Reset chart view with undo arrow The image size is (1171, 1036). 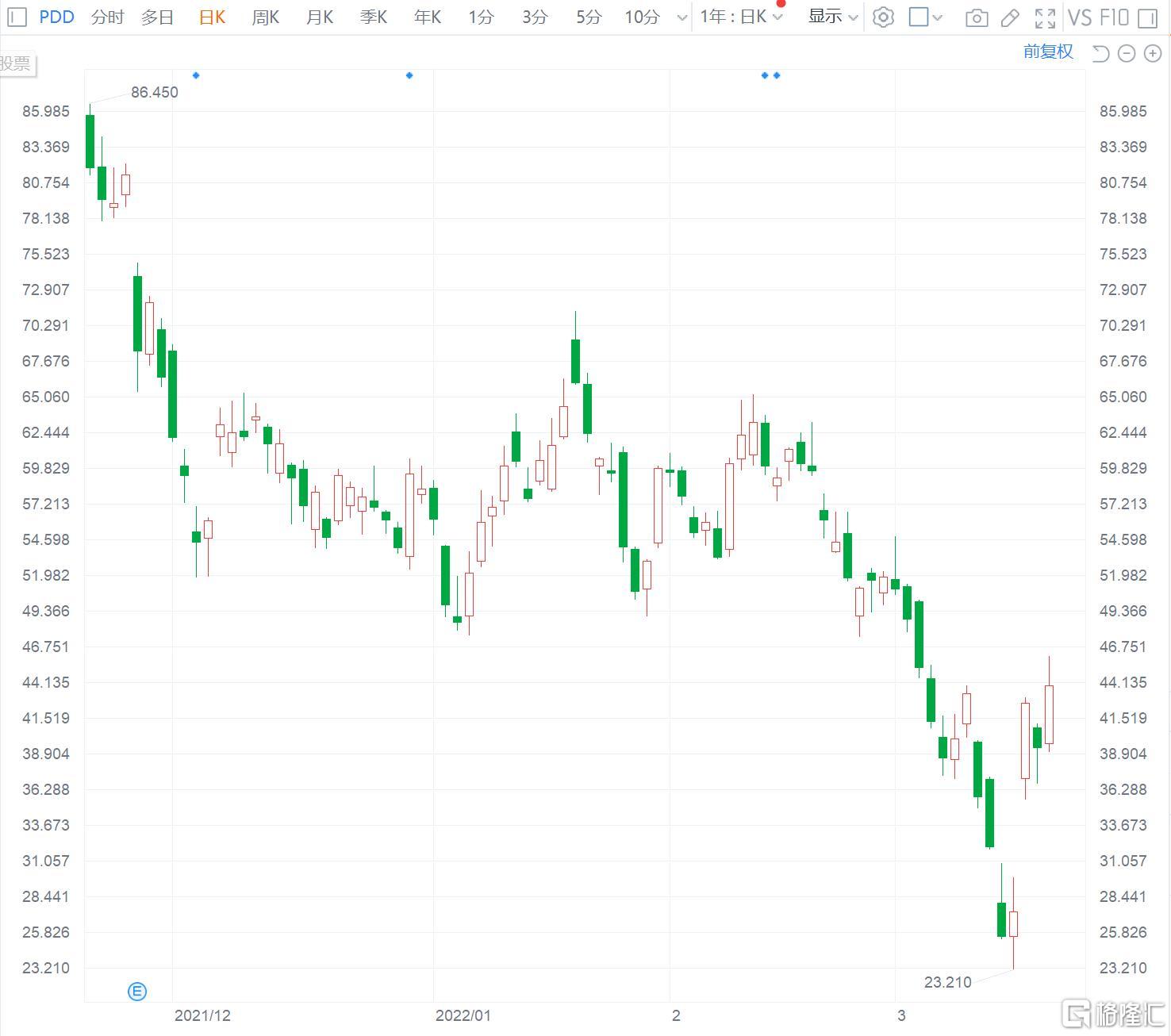[x=1100, y=53]
